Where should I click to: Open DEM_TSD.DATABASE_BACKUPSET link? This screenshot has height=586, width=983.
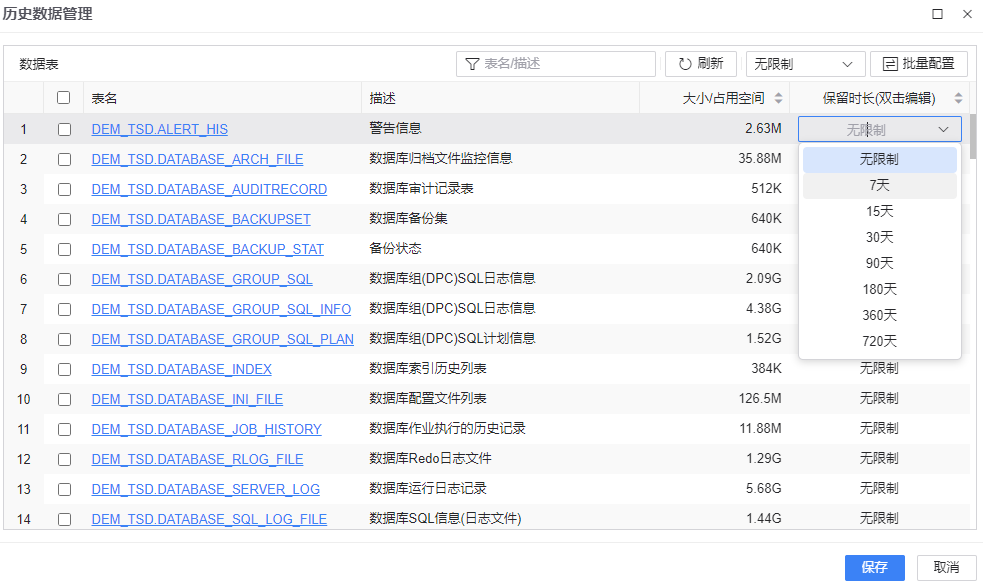tap(201, 219)
